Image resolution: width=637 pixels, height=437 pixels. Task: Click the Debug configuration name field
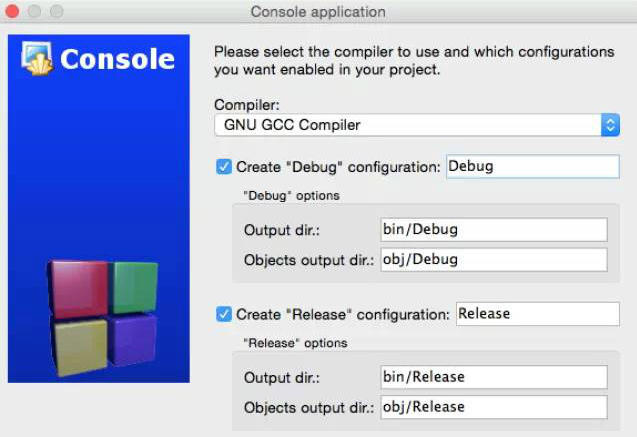click(x=532, y=166)
